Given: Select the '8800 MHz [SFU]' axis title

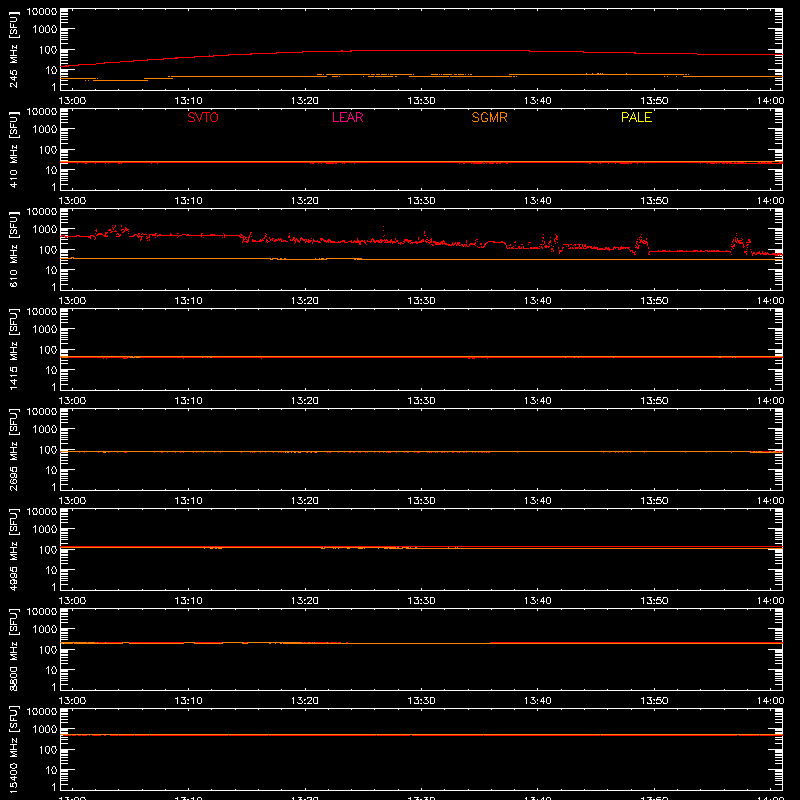Looking at the screenshot, I should (x=14, y=650).
